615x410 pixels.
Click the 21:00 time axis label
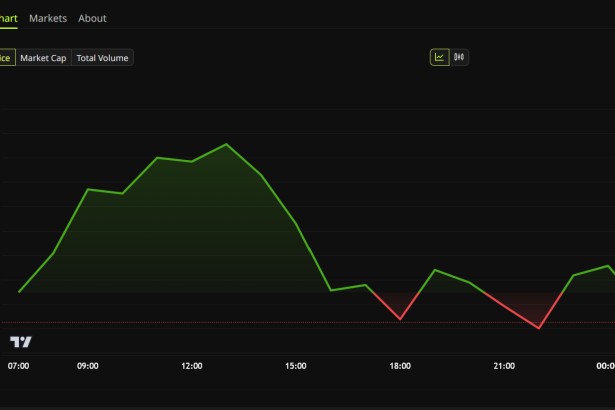tap(504, 366)
